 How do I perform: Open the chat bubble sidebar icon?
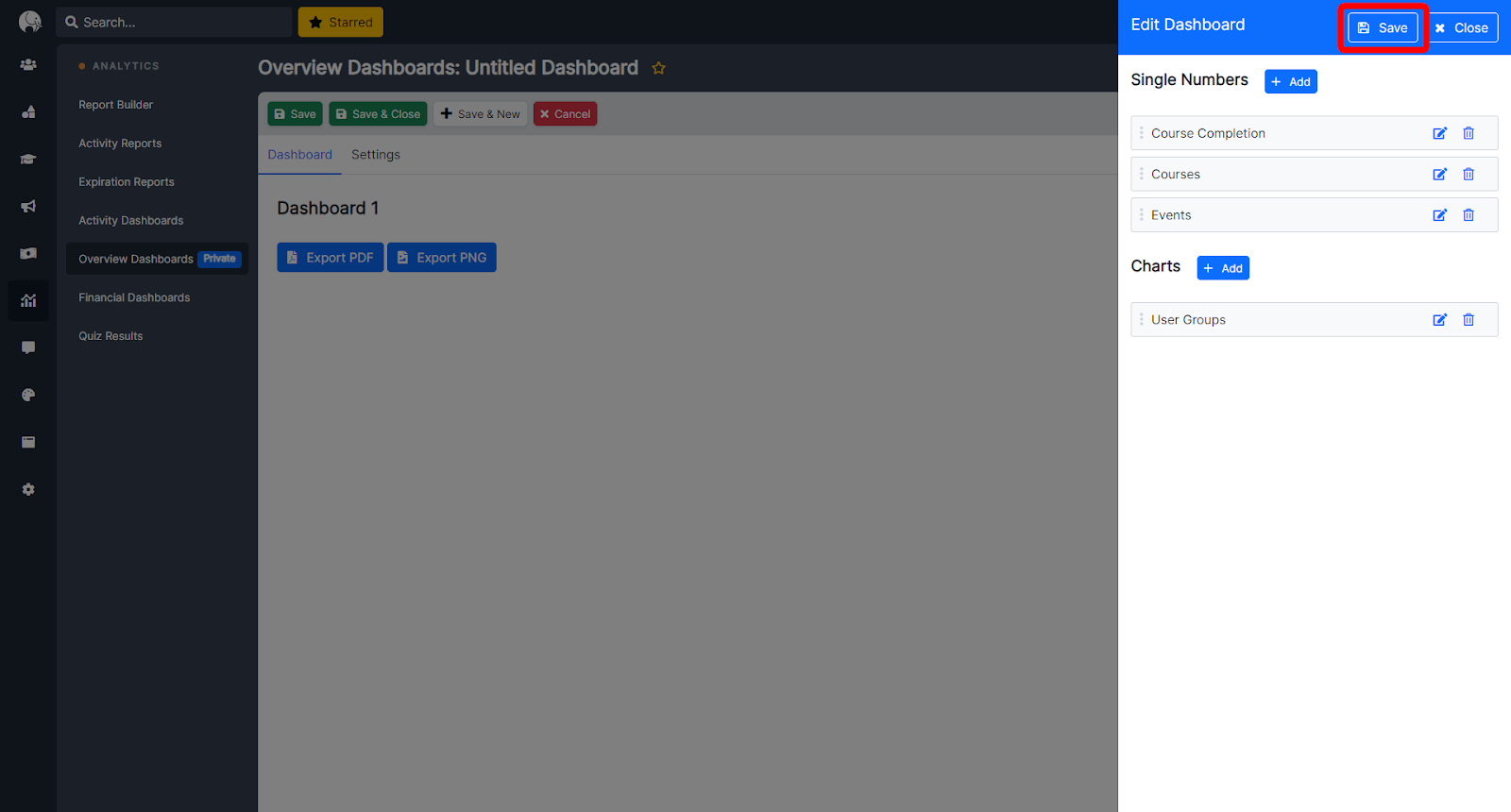point(28,348)
